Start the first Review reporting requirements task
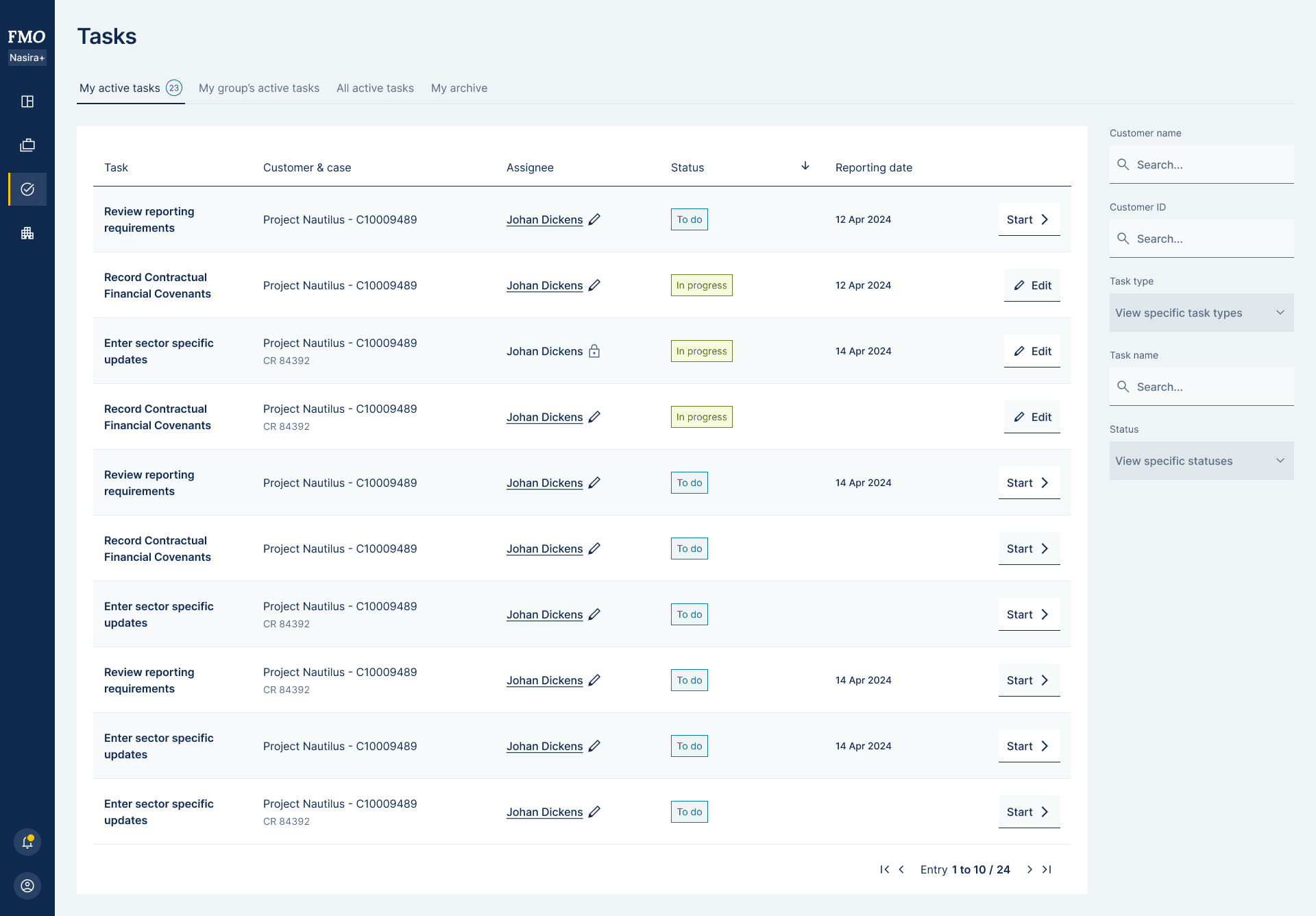Screen dimensions: 1316x916 click(1028, 219)
